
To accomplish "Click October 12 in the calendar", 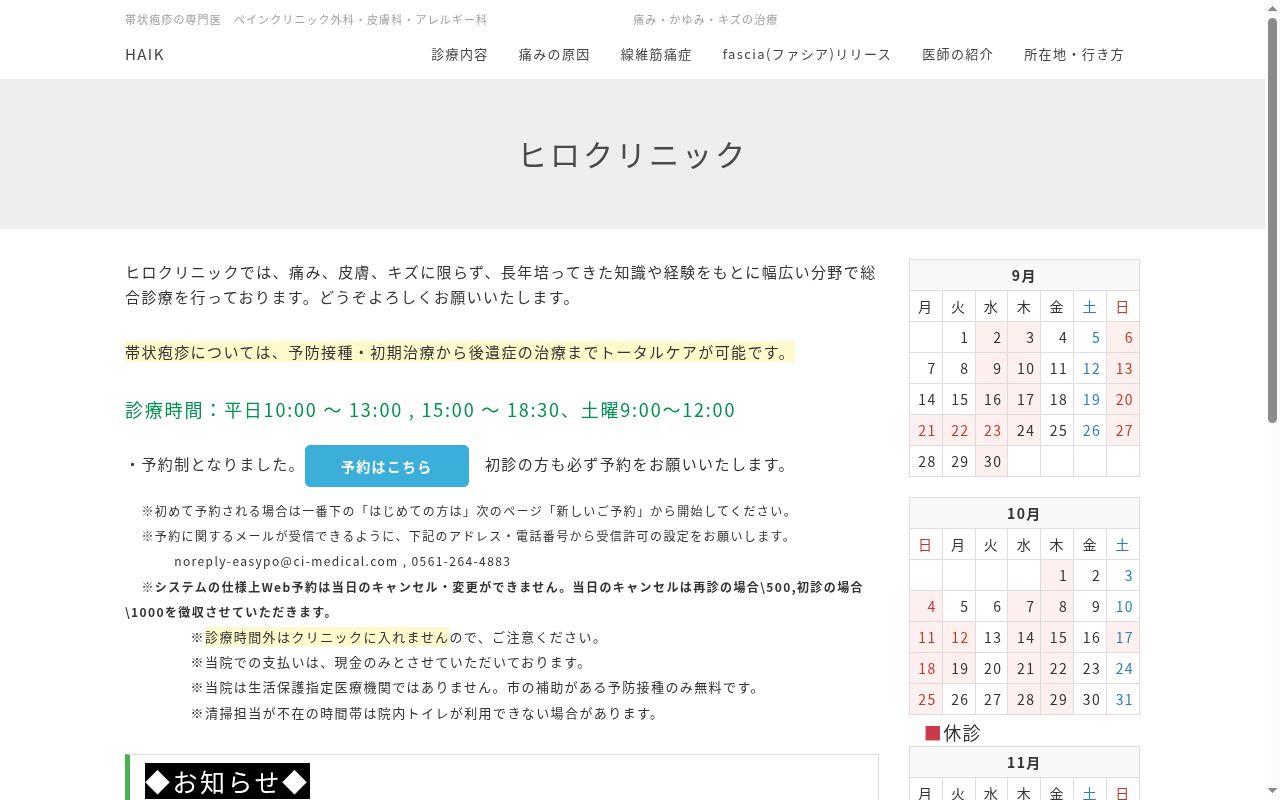I will tap(959, 637).
